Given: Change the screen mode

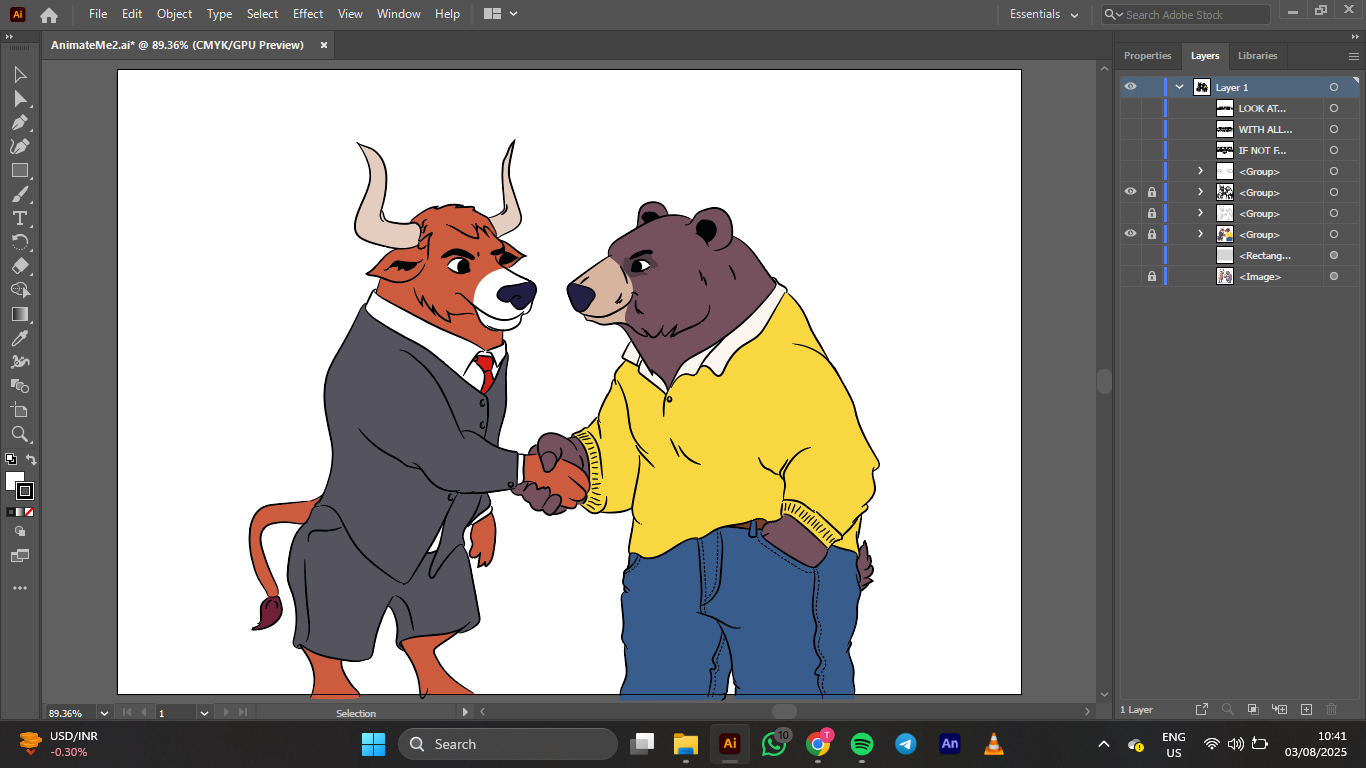Looking at the screenshot, I should pyautogui.click(x=20, y=556).
